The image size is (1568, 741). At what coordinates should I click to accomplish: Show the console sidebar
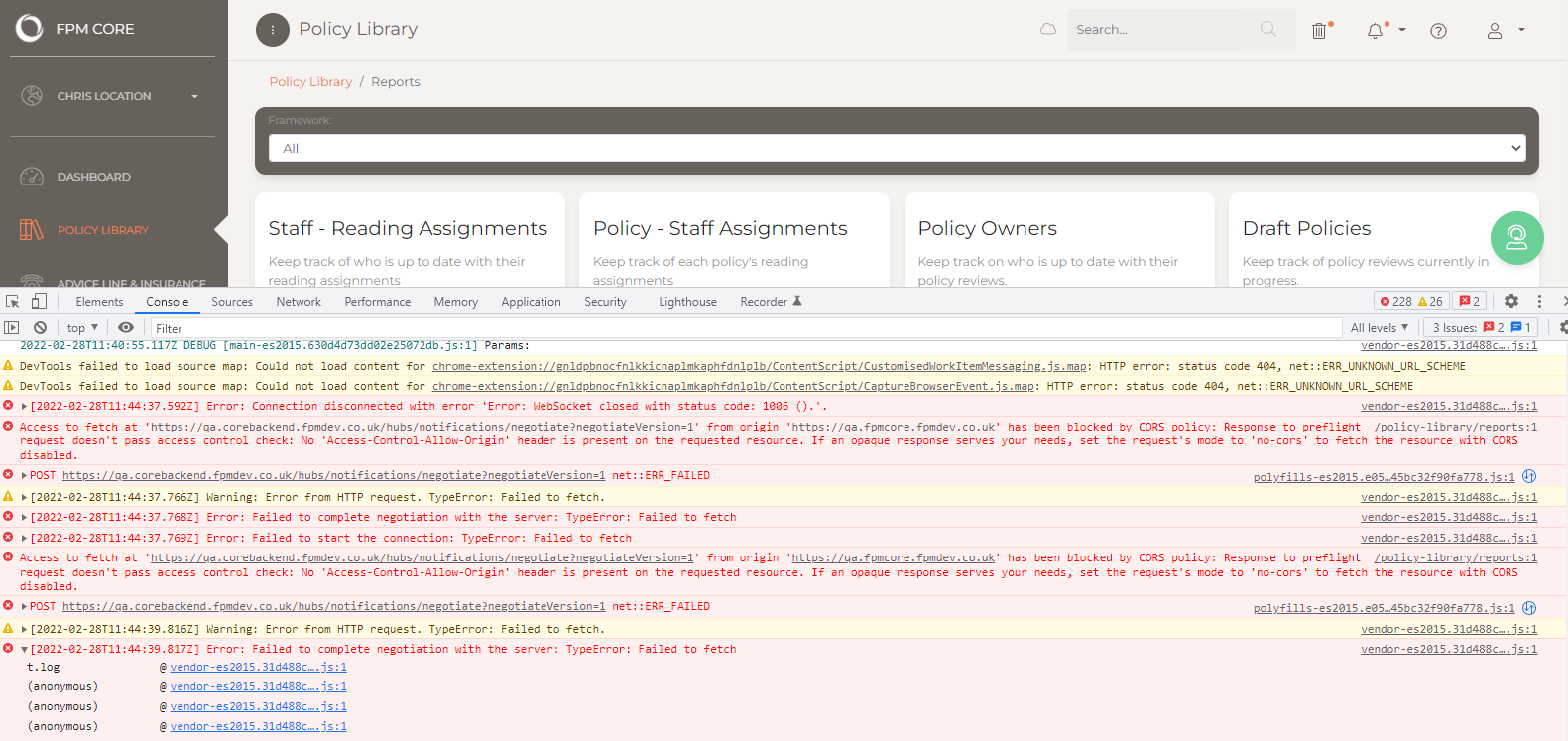(x=12, y=327)
